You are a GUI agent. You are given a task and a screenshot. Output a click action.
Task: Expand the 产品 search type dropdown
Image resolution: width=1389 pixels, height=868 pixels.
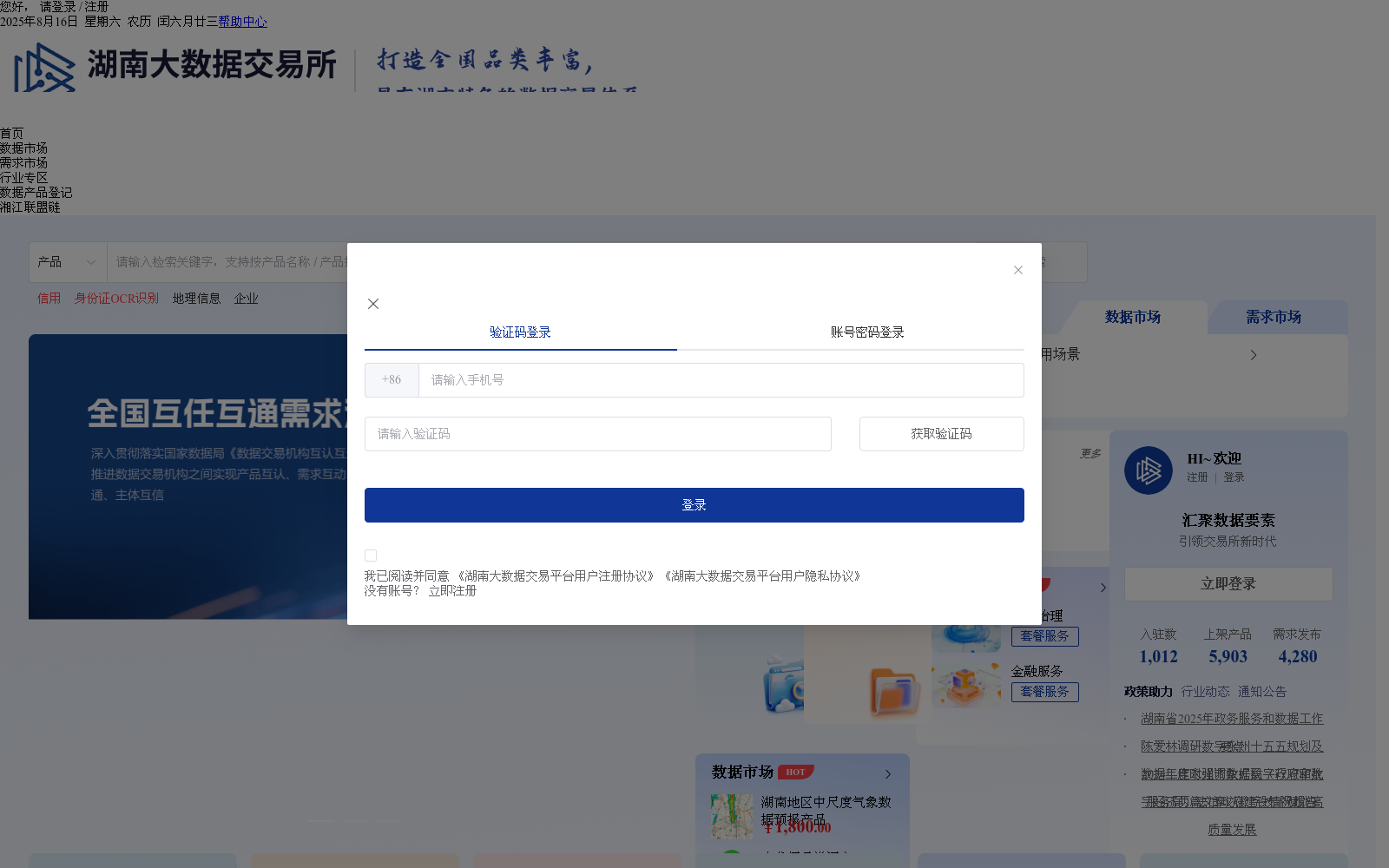[68, 262]
